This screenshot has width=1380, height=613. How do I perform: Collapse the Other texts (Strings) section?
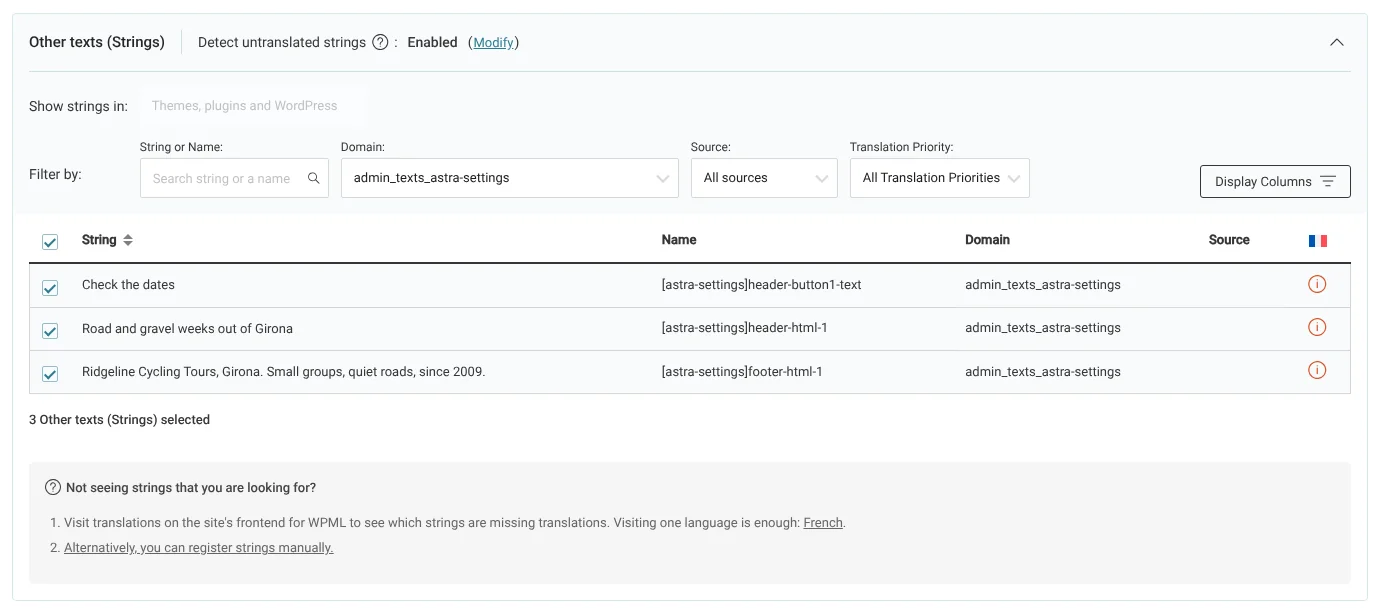tap(1336, 42)
